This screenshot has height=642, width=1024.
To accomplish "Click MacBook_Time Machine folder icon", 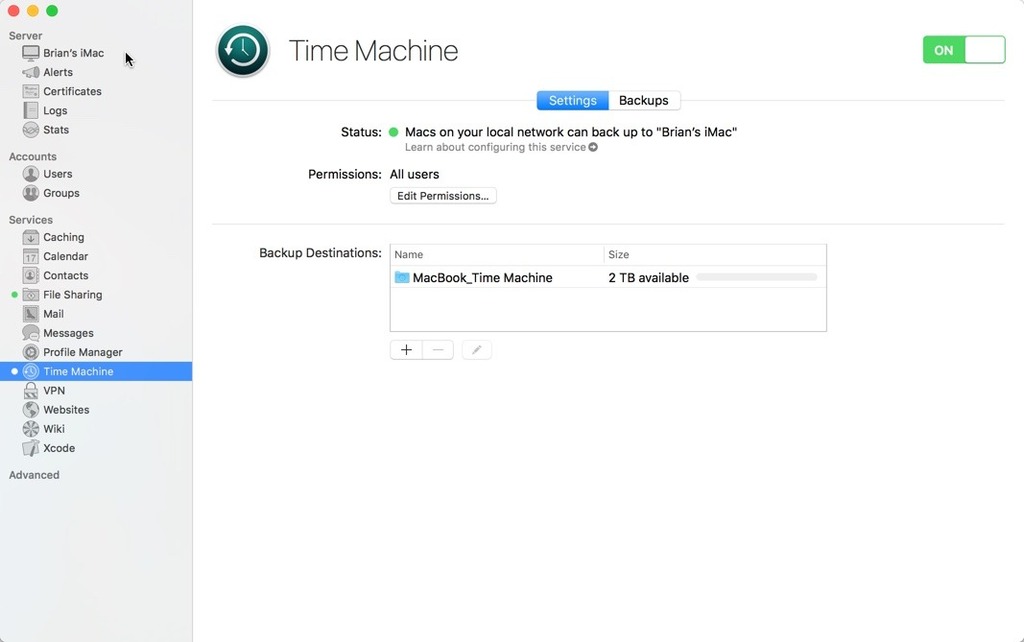I will 402,278.
